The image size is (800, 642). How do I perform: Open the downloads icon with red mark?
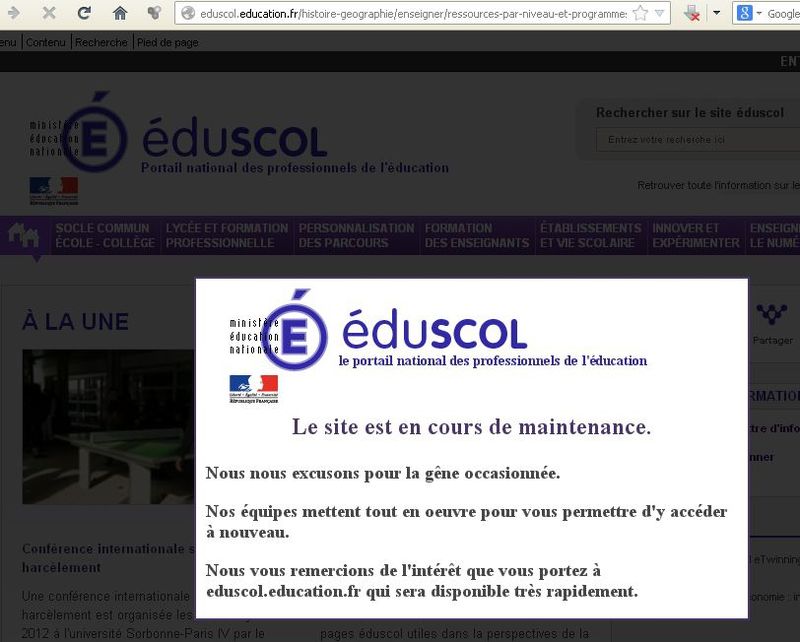pos(692,13)
